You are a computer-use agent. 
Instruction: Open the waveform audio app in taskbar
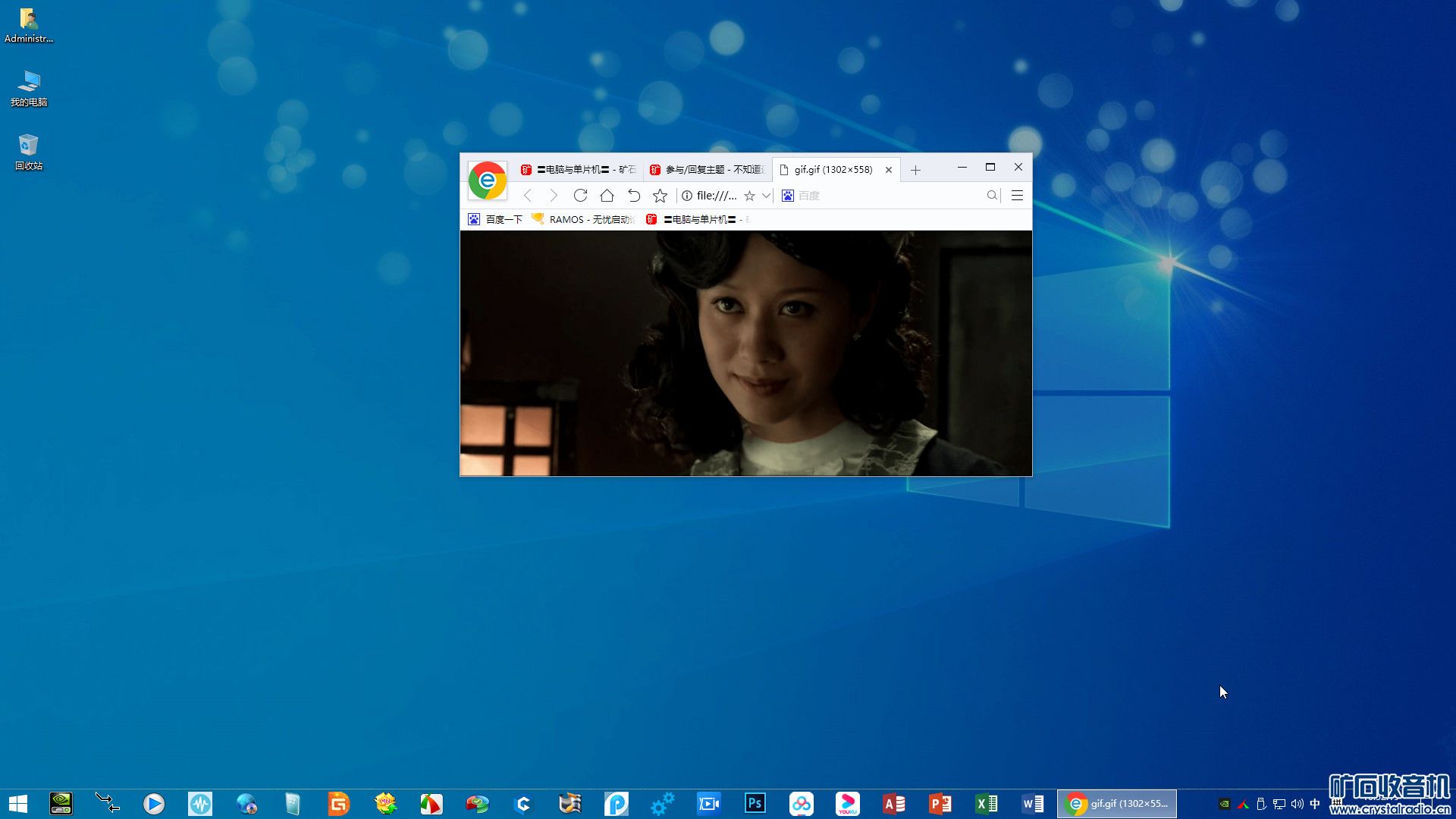pos(200,804)
